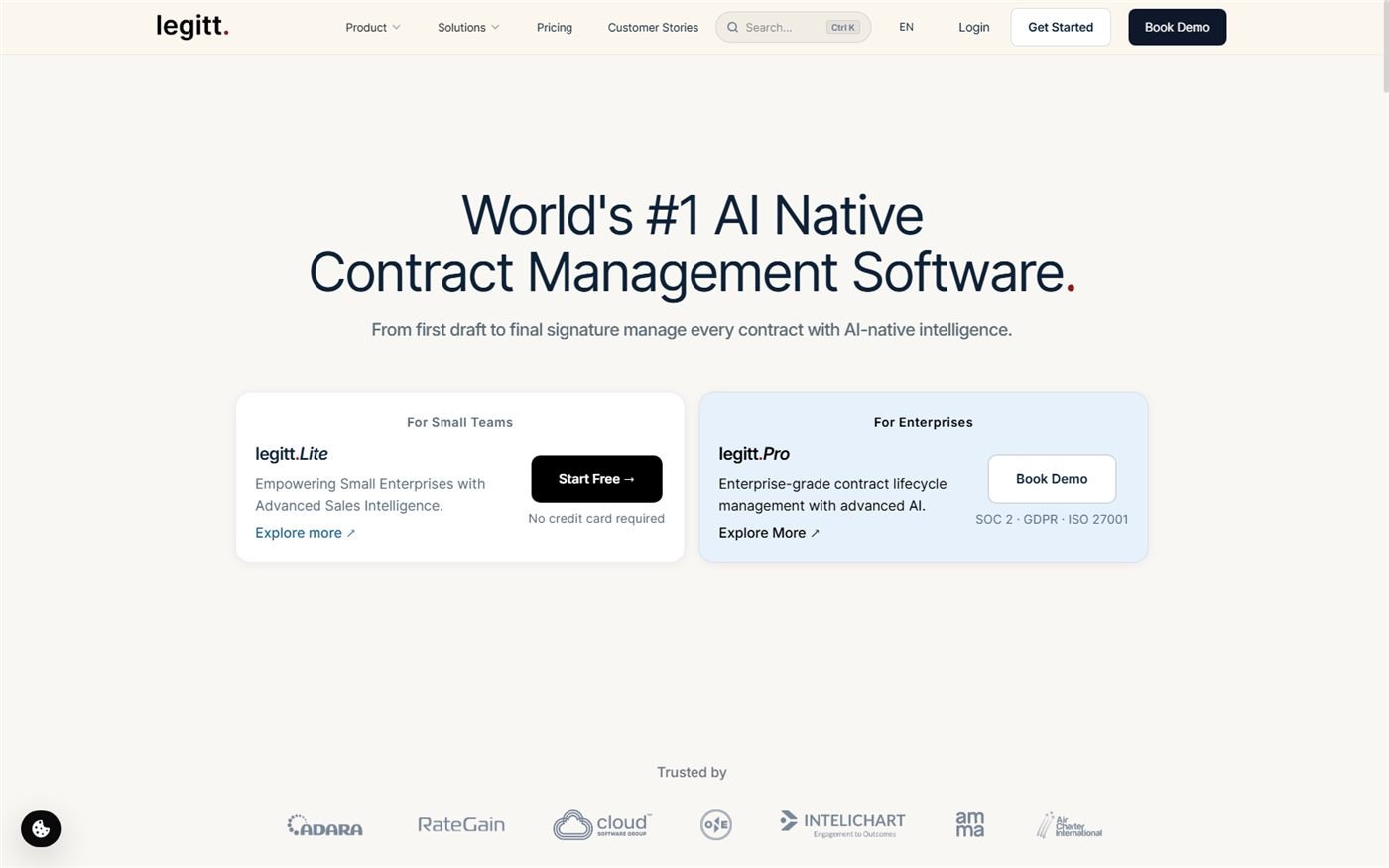Open the EN language selector
Viewport: 1389px width, 868px height.
click(906, 27)
